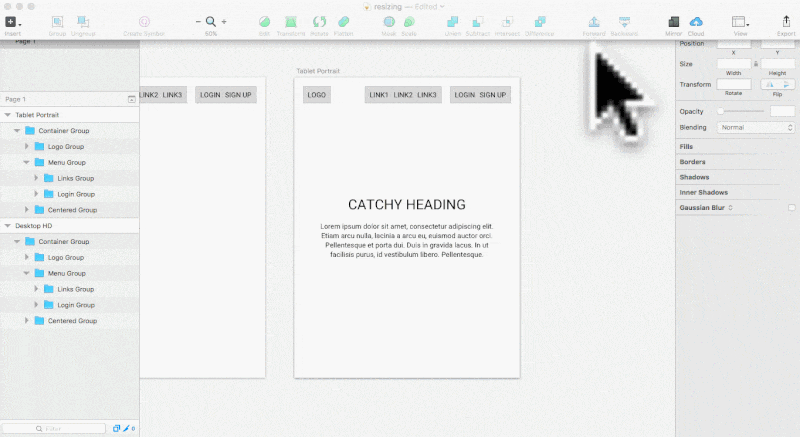This screenshot has width=800, height=437.
Task: Toggle the size aspect ratio lock
Action: (756, 64)
